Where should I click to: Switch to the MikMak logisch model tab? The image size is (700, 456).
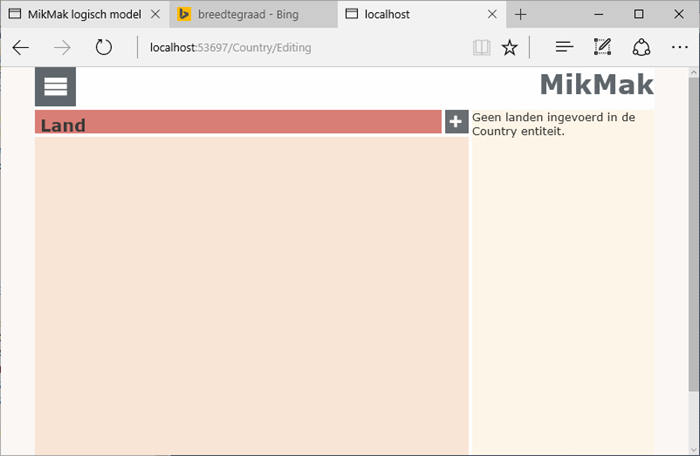pos(84,14)
